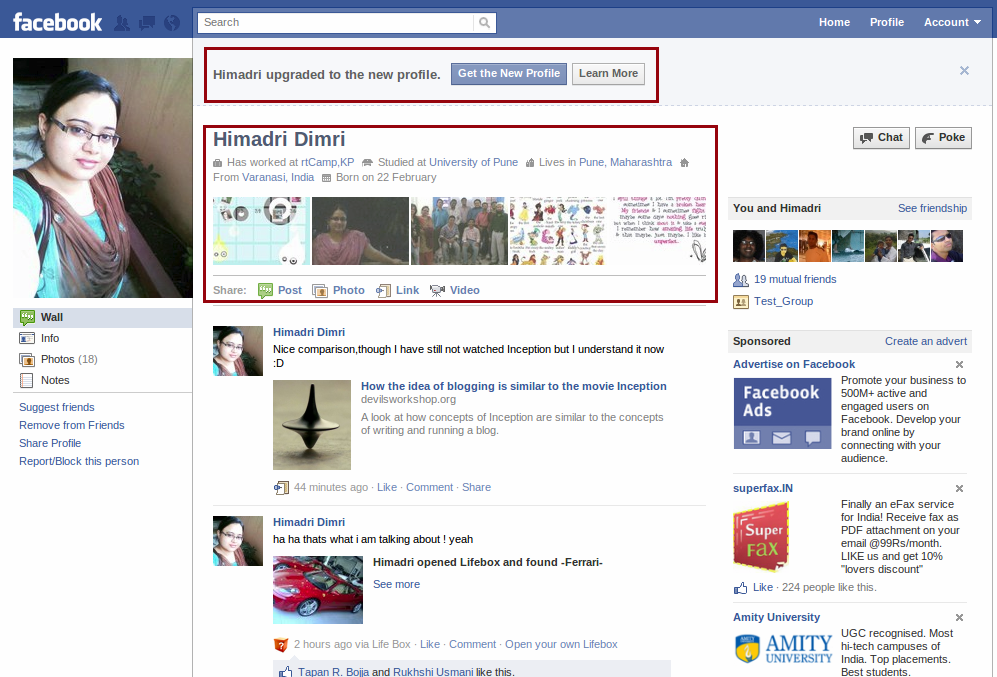Open See friendship link
This screenshot has height=677, width=997.
[932, 209]
